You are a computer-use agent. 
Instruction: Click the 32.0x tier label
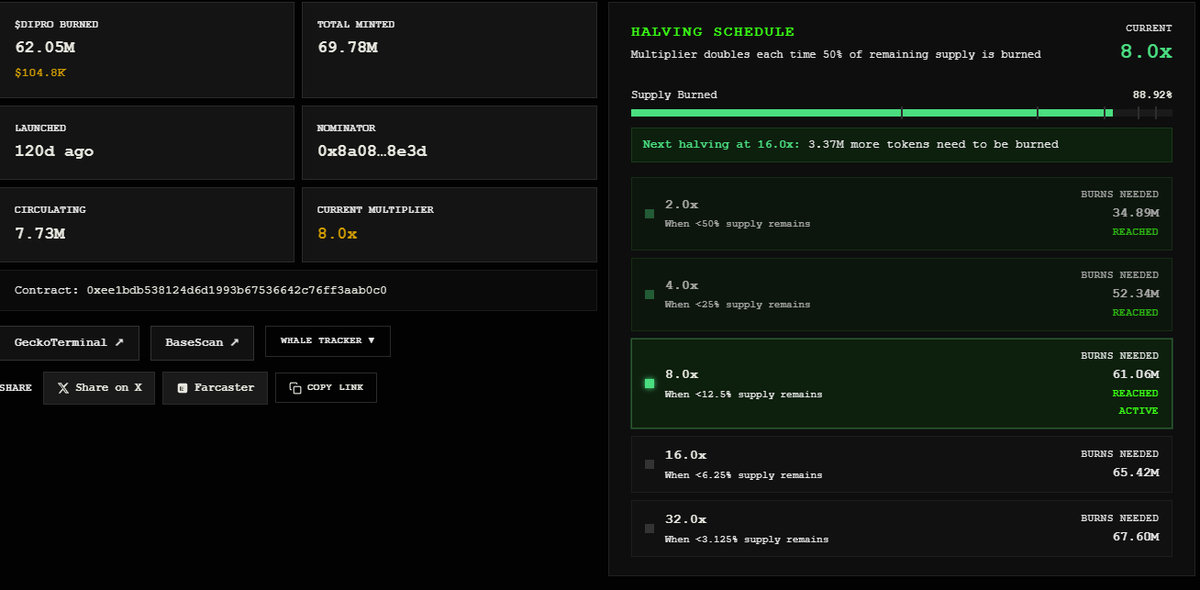686,519
